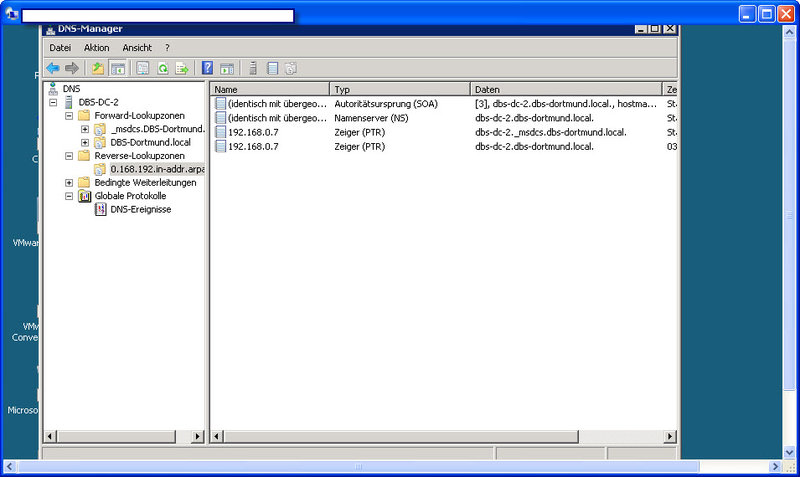Click the 0.168.192.in-addr.arpa zone icon
The height and width of the screenshot is (477, 800).
click(x=100, y=169)
